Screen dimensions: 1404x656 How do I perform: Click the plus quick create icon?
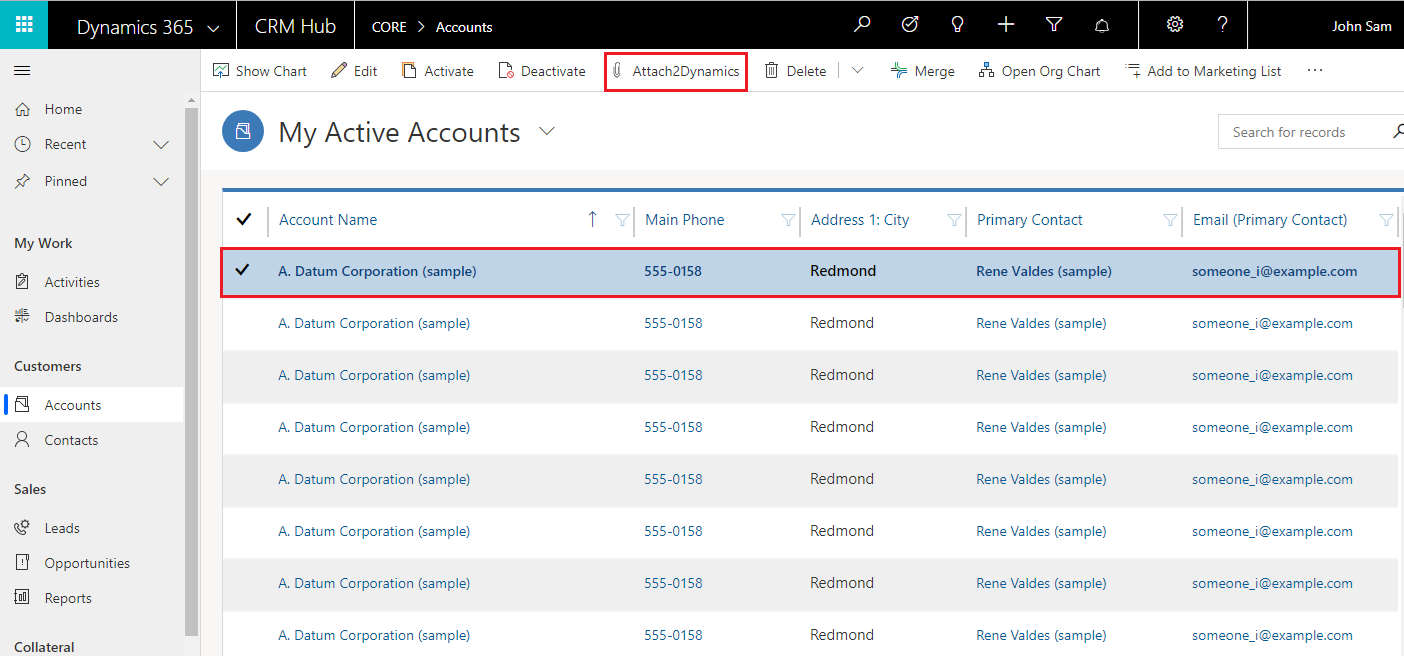point(1006,25)
